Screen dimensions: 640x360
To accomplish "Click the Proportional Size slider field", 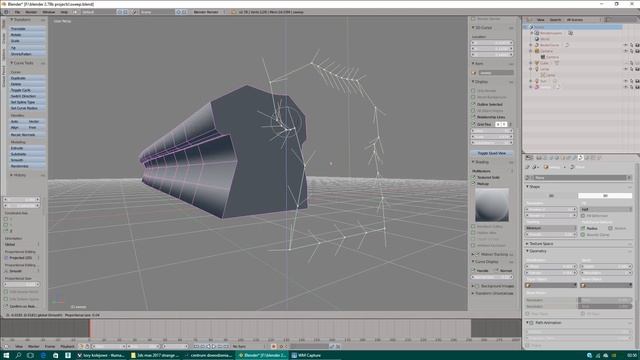I will (22, 284).
